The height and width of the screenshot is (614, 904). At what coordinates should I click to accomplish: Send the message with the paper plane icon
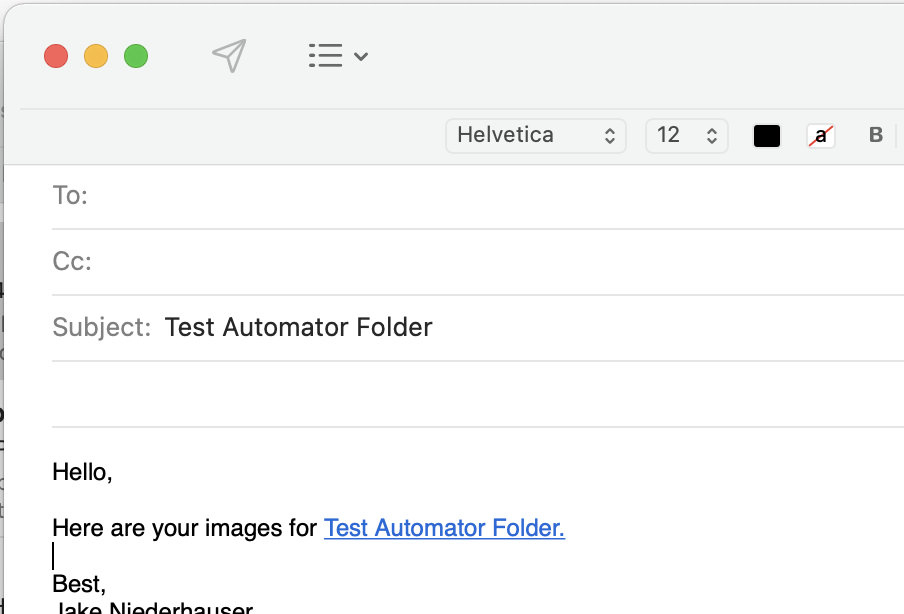[229, 56]
